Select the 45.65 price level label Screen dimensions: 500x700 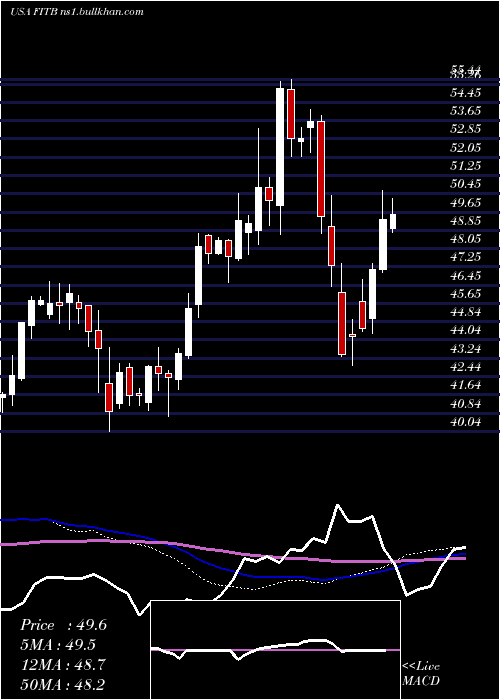pos(465,293)
